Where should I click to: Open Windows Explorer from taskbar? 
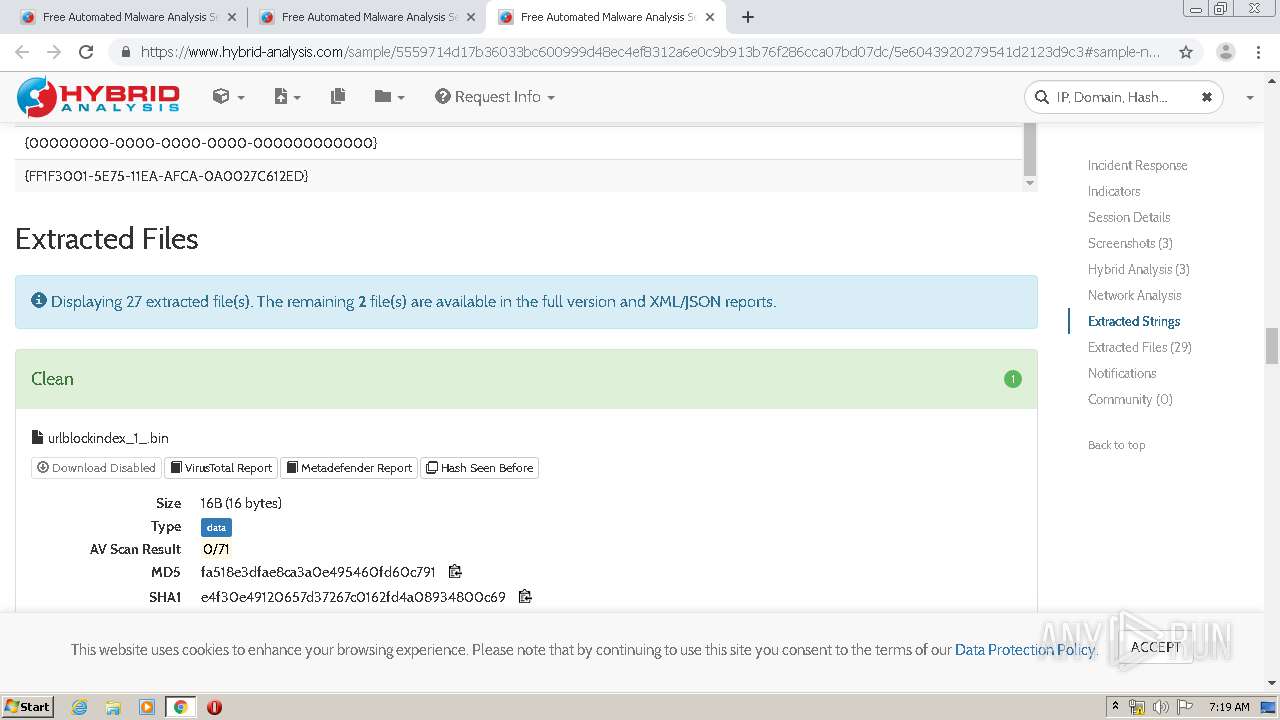click(113, 707)
